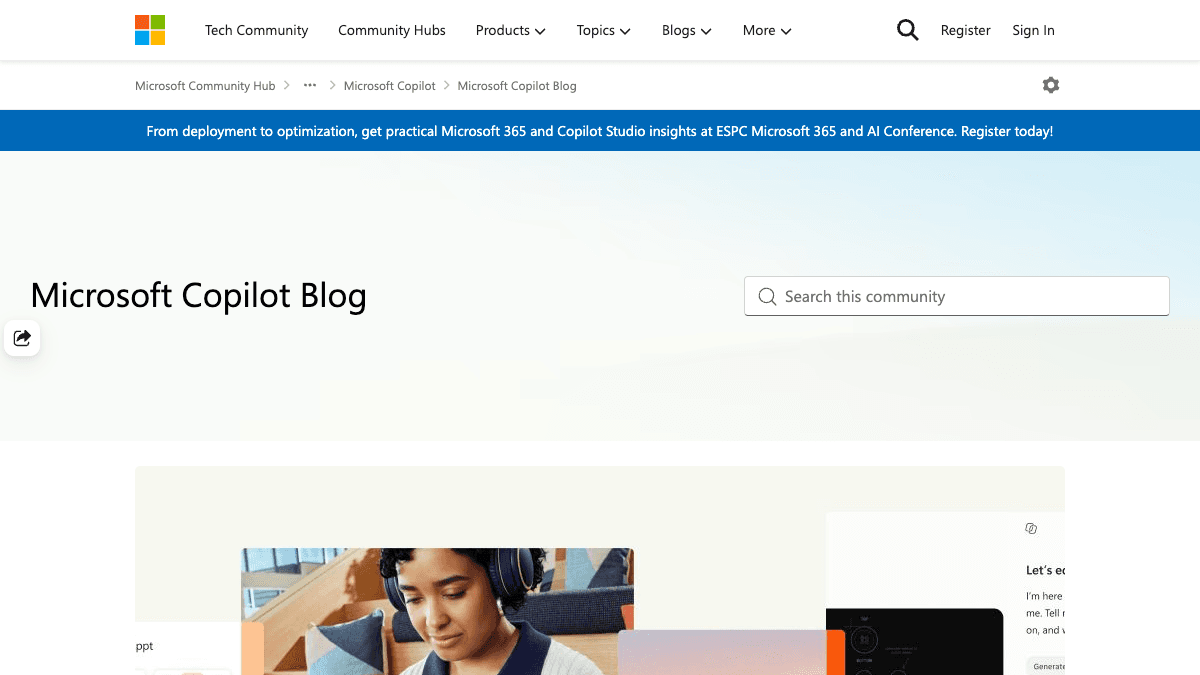Click Sign In
This screenshot has height=675, width=1200.
coord(1033,30)
